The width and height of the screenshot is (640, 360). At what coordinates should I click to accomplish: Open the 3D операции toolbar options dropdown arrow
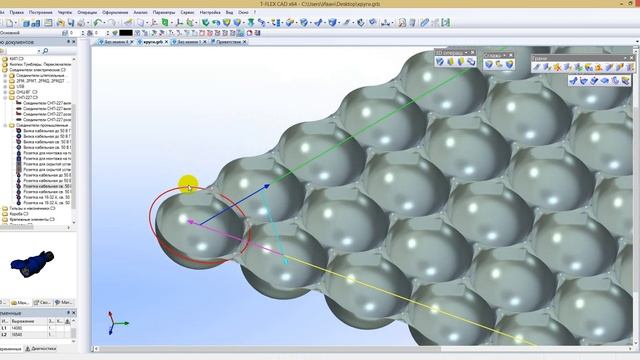point(466,53)
